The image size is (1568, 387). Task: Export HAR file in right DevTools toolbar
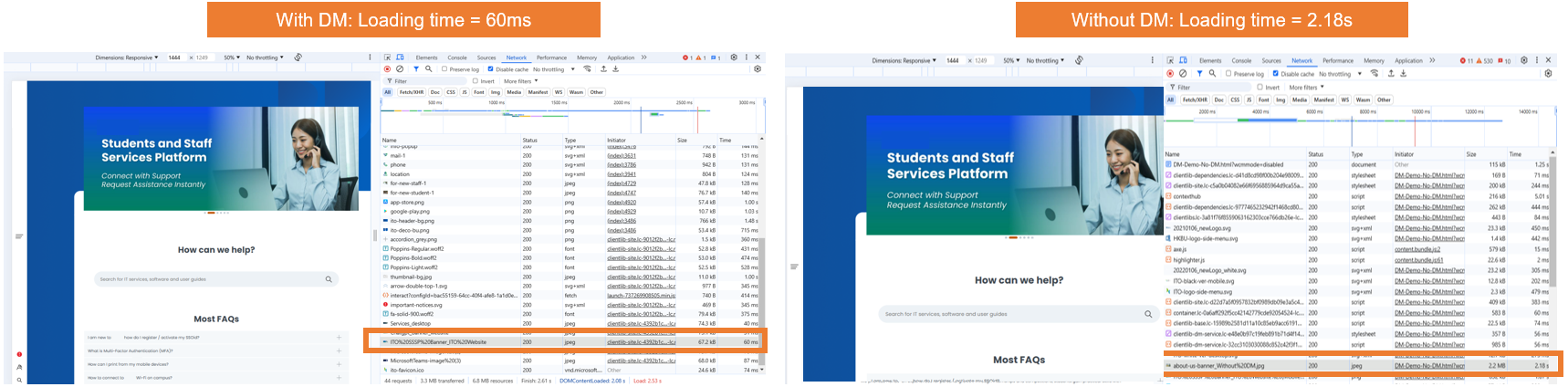[x=1404, y=73]
